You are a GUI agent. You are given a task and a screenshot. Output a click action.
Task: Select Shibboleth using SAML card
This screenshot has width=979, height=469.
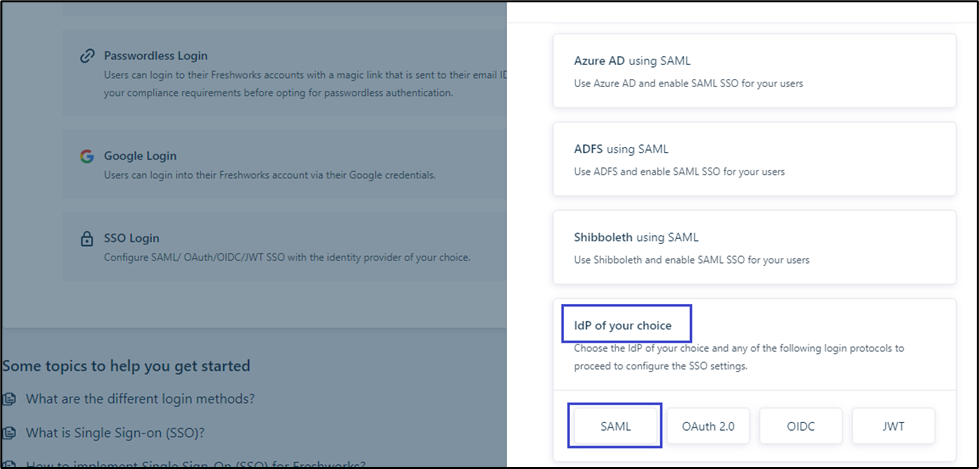click(x=754, y=248)
